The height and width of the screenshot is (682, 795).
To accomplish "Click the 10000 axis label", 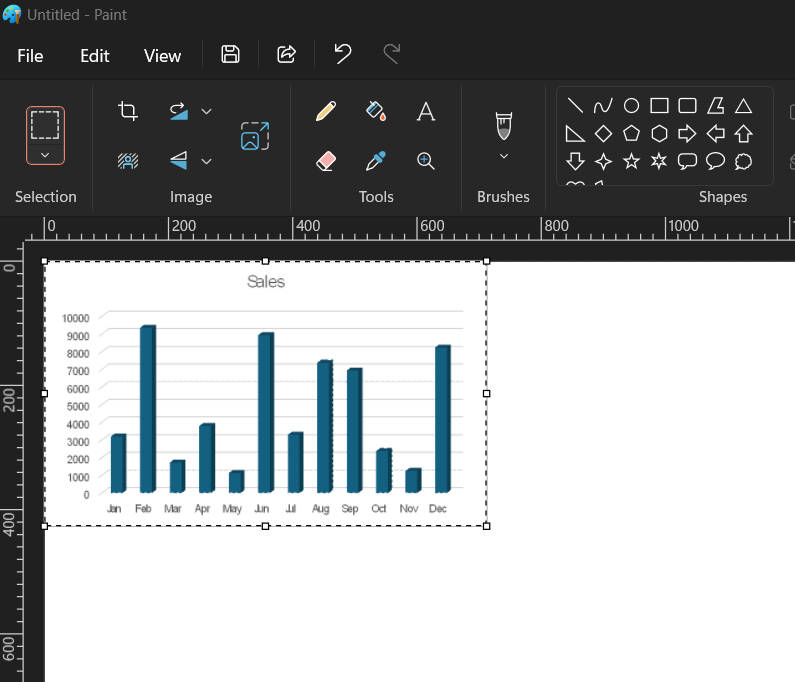I will click(x=76, y=318).
